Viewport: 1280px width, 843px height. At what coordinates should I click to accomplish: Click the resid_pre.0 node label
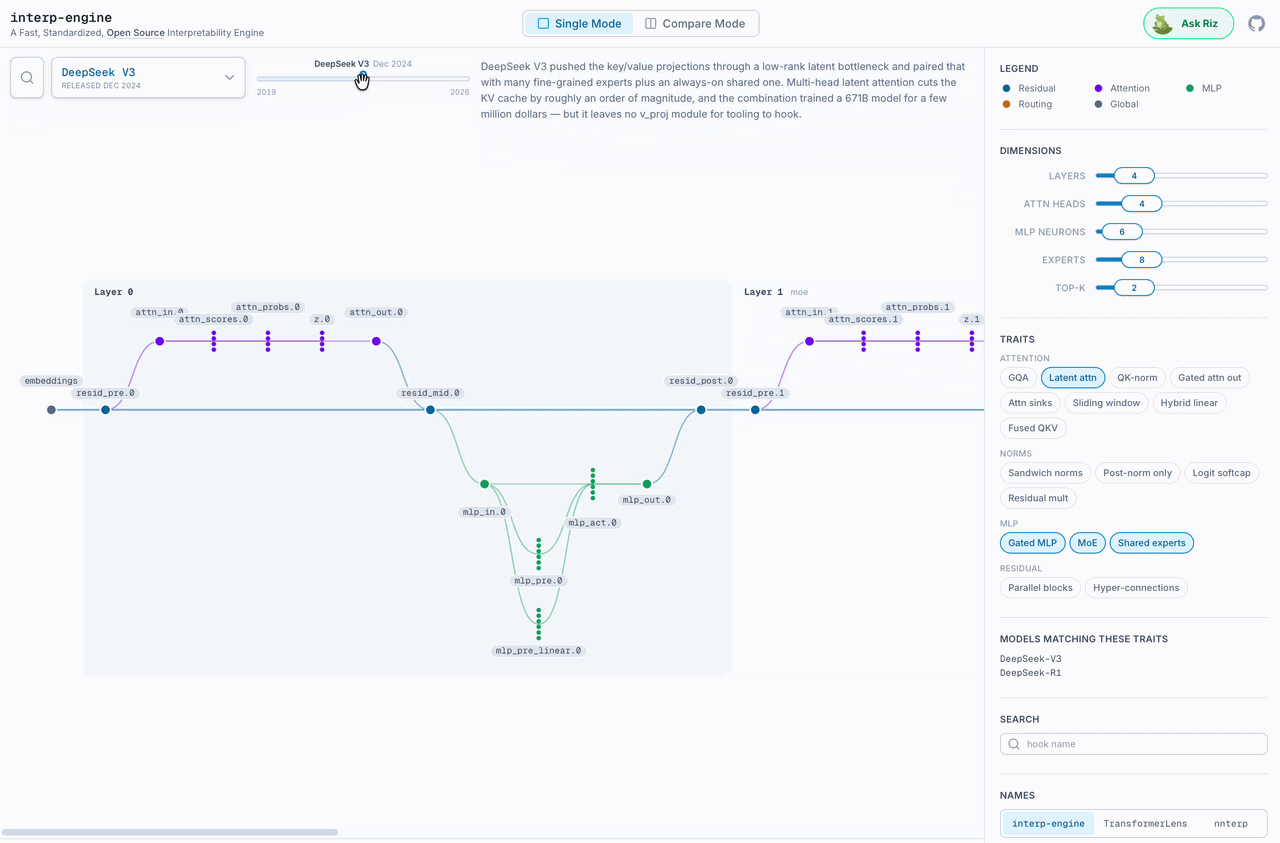pyautogui.click(x=105, y=393)
